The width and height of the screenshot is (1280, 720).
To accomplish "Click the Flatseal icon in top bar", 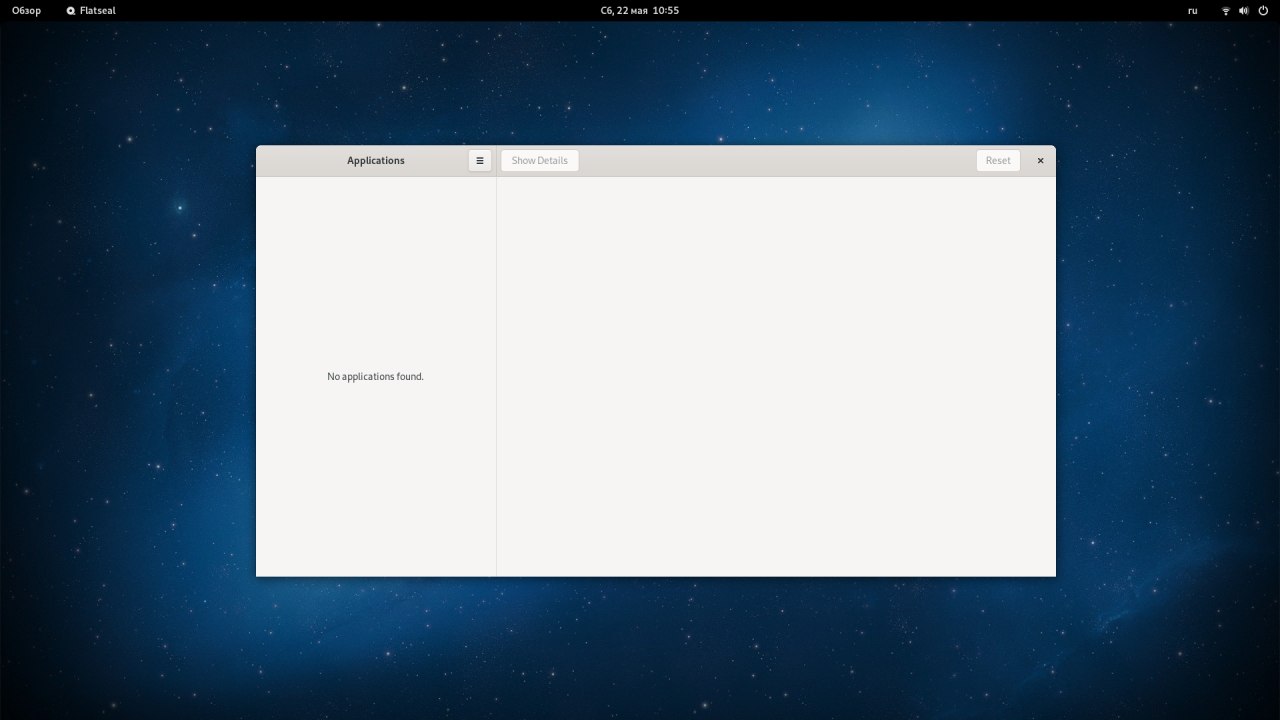I will pos(71,10).
